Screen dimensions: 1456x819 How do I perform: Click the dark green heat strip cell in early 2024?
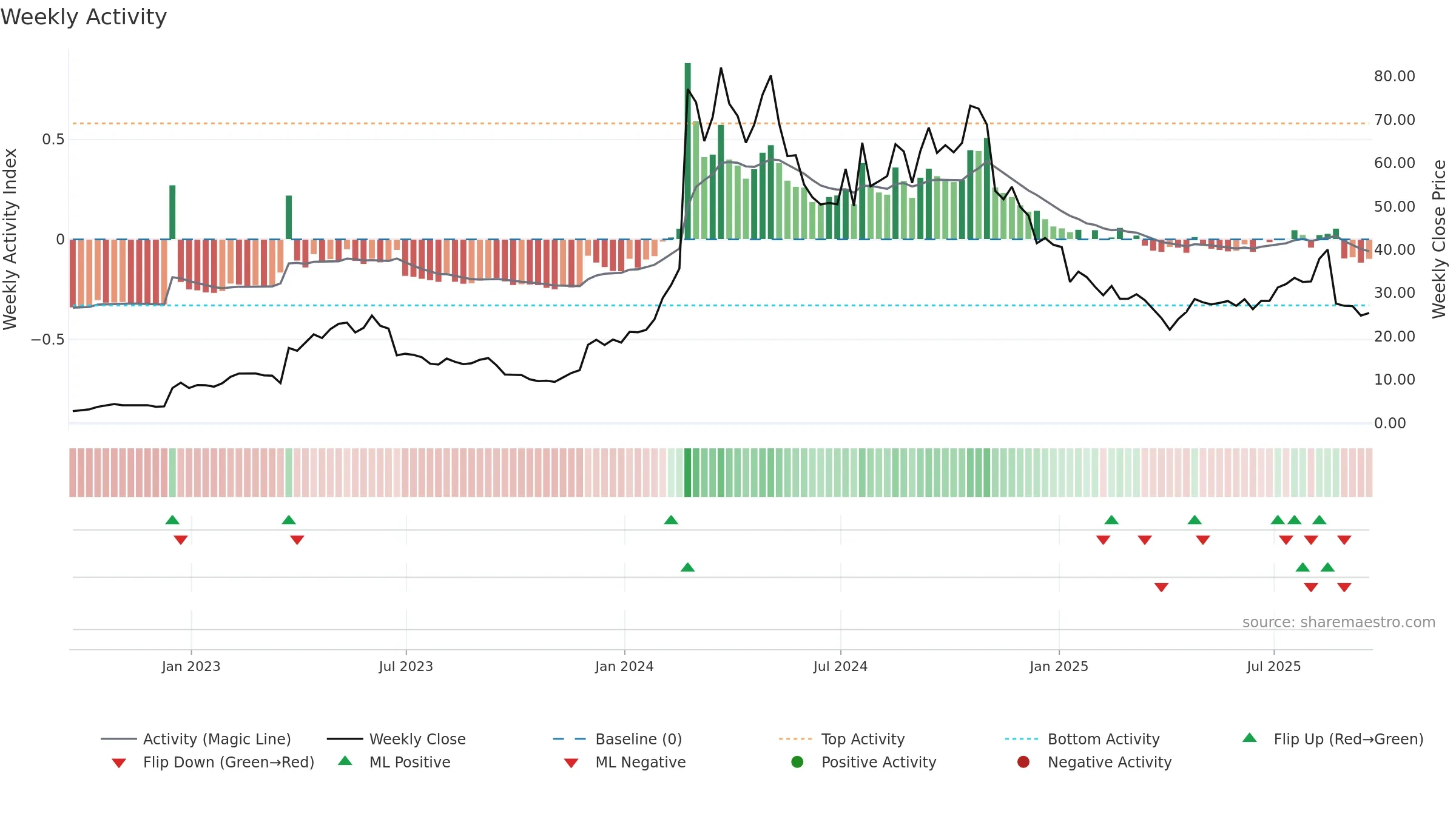coord(687,473)
